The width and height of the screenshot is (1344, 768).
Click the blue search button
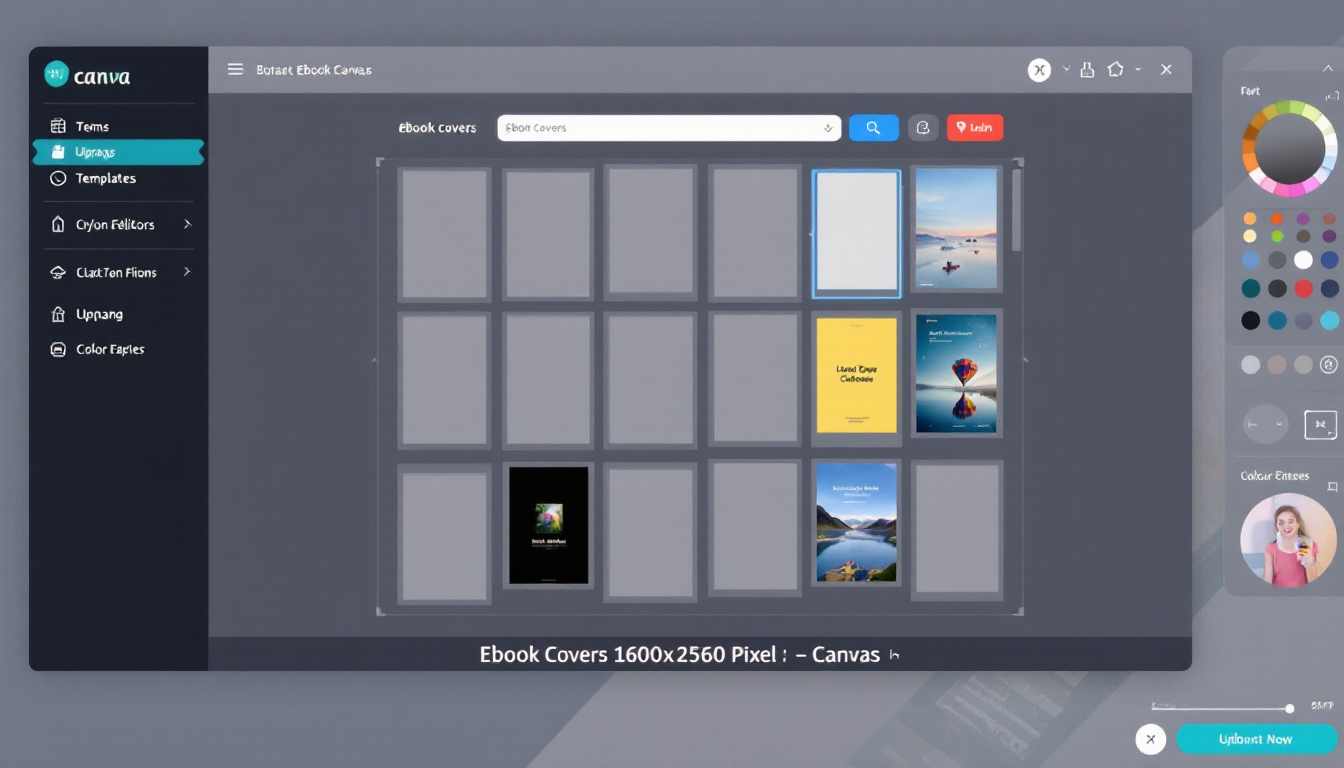click(873, 128)
